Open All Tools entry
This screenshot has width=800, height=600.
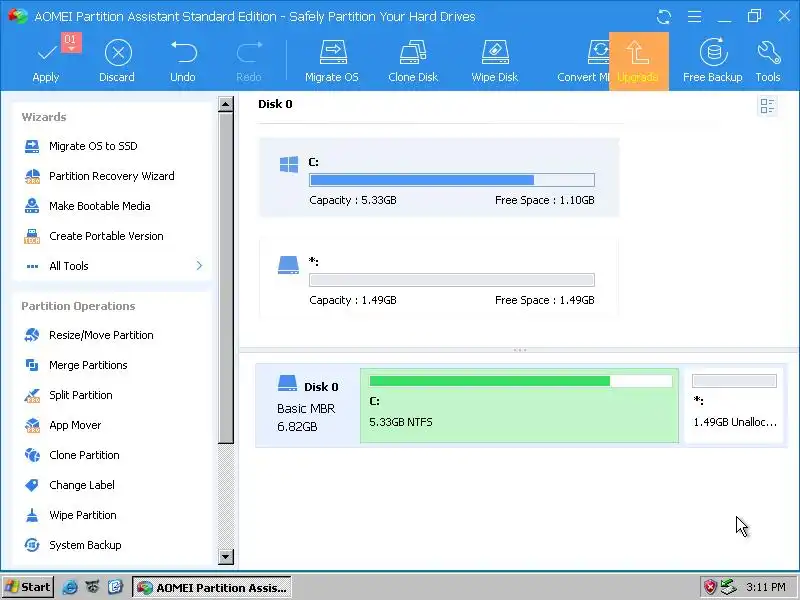pos(69,266)
